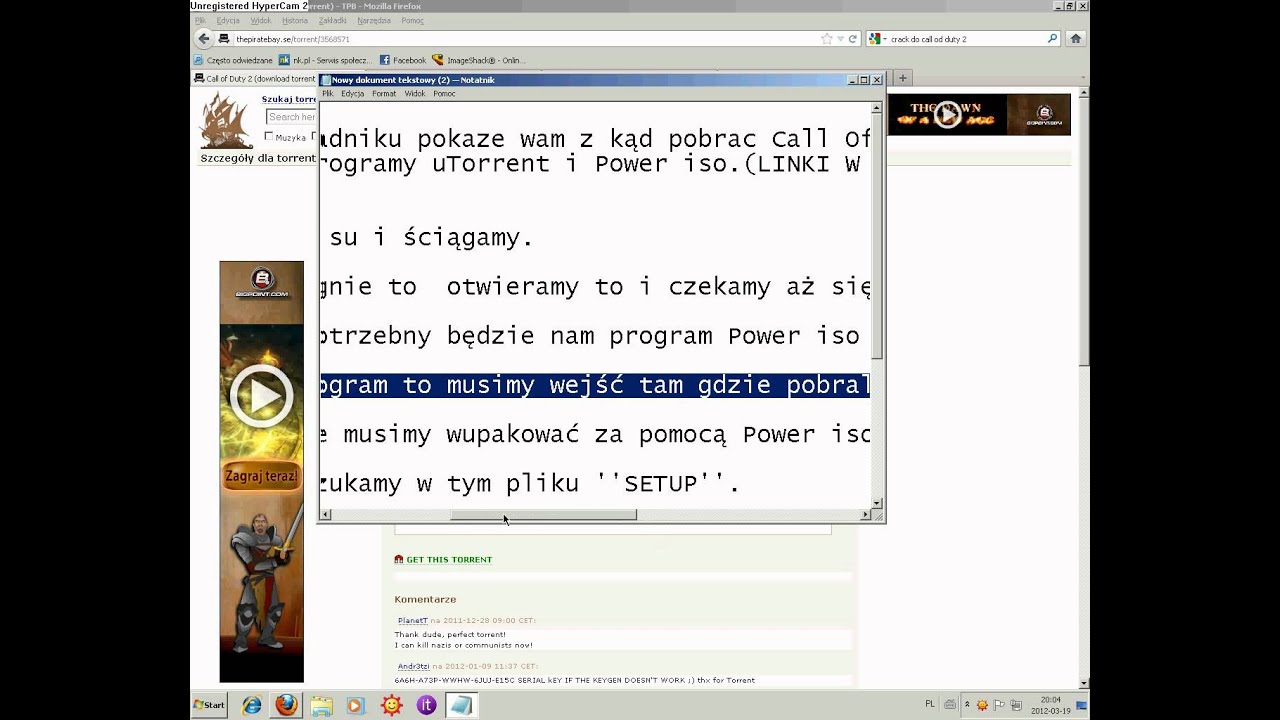Image resolution: width=1280 pixels, height=720 pixels.
Task: Open Notepad Widok menu
Action: tap(415, 94)
